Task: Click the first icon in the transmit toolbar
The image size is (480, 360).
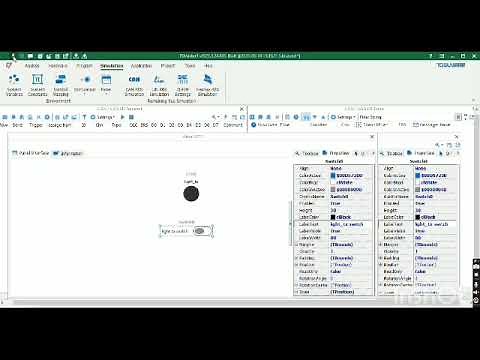Action: point(5,117)
